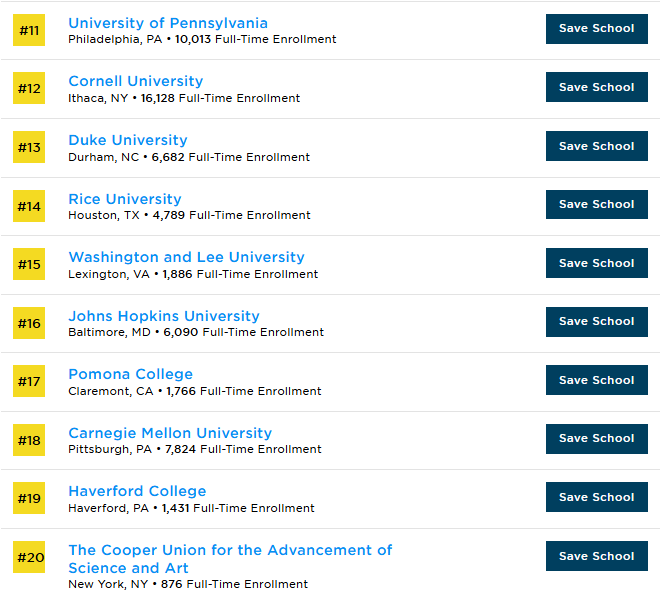The height and width of the screenshot is (603, 661).
Task: Click the #16 rank badge
Action: click(x=29, y=323)
